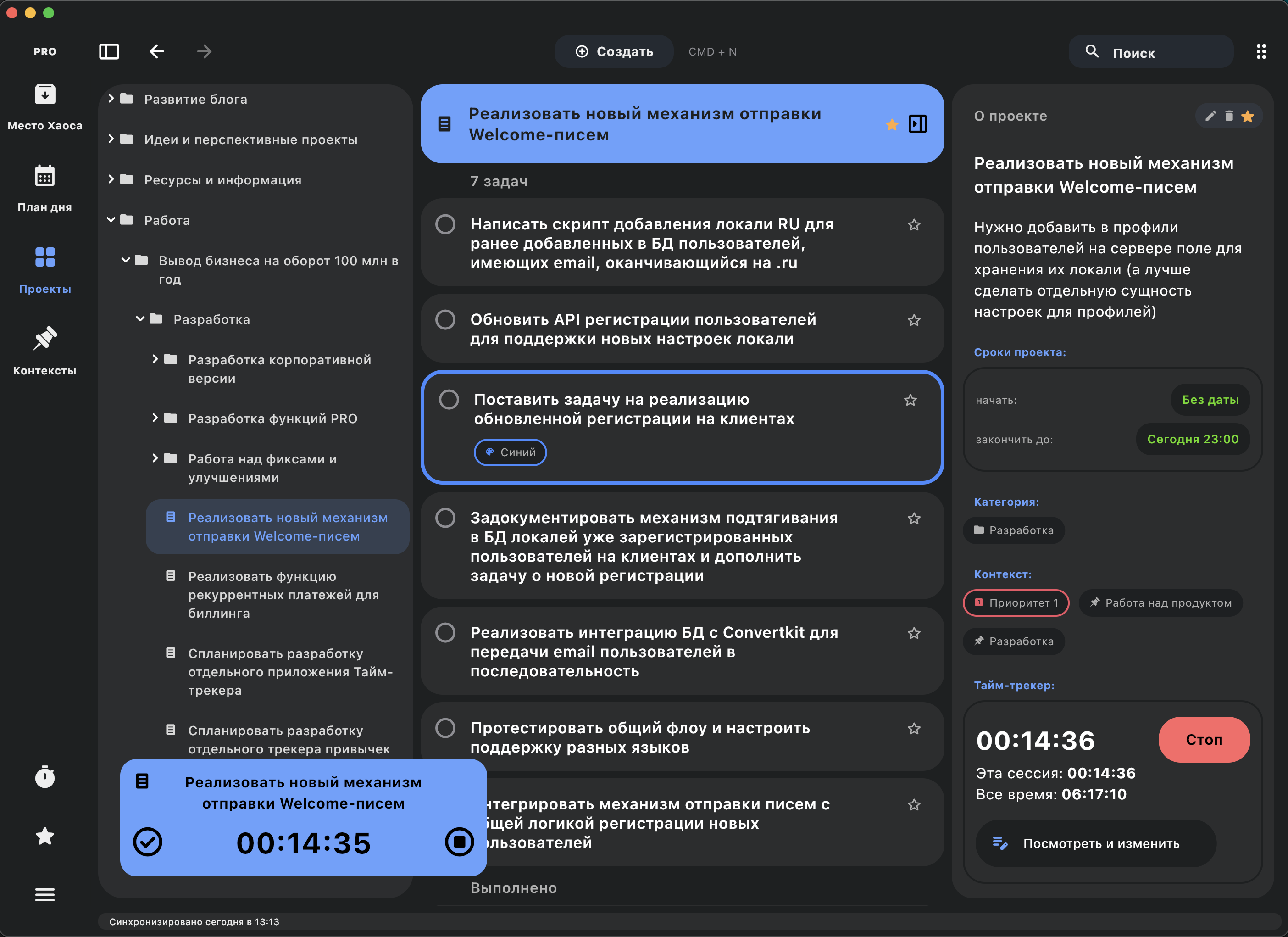The image size is (1288, 937).
Task: Open the stopwatch timer icon in sidebar
Action: tap(45, 777)
